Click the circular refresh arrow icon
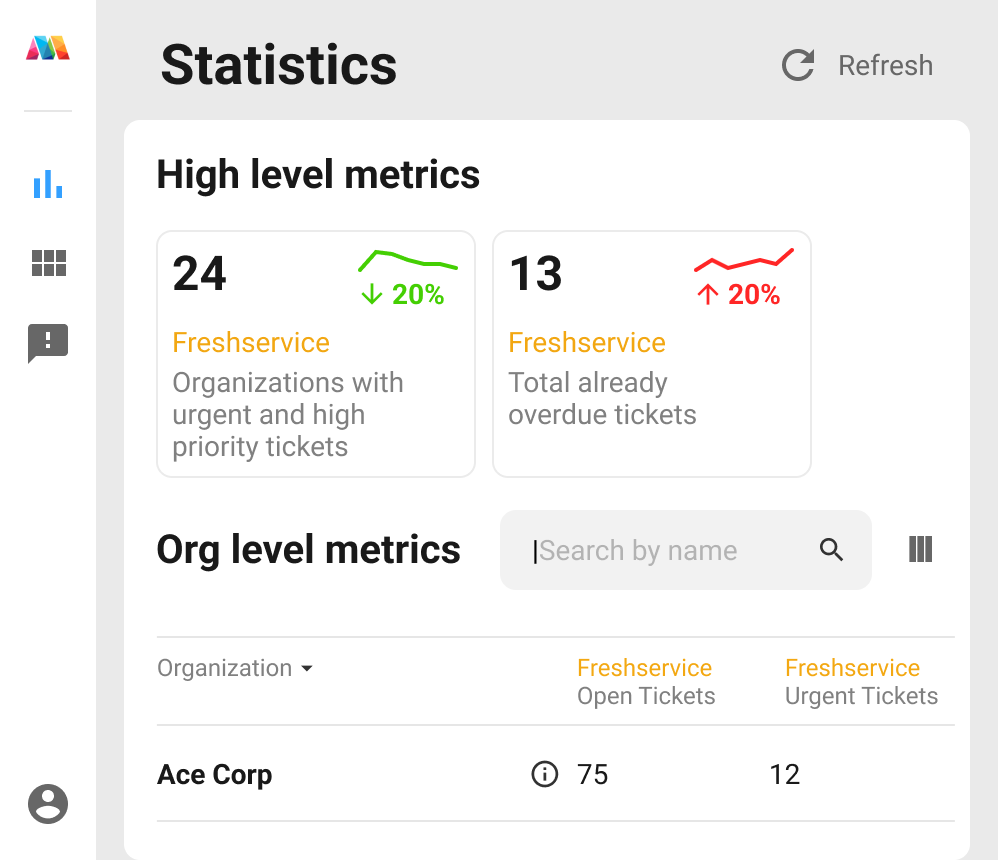Viewport: 998px width, 860px height. (x=798, y=66)
